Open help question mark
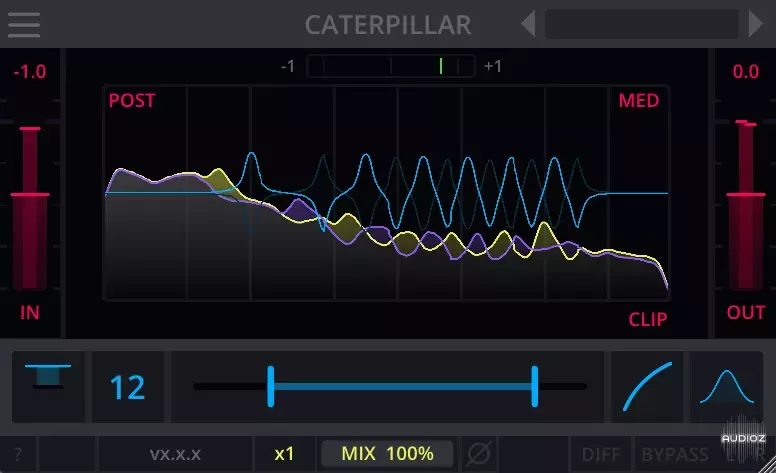Viewport: 776px width, 473px height. click(18, 454)
